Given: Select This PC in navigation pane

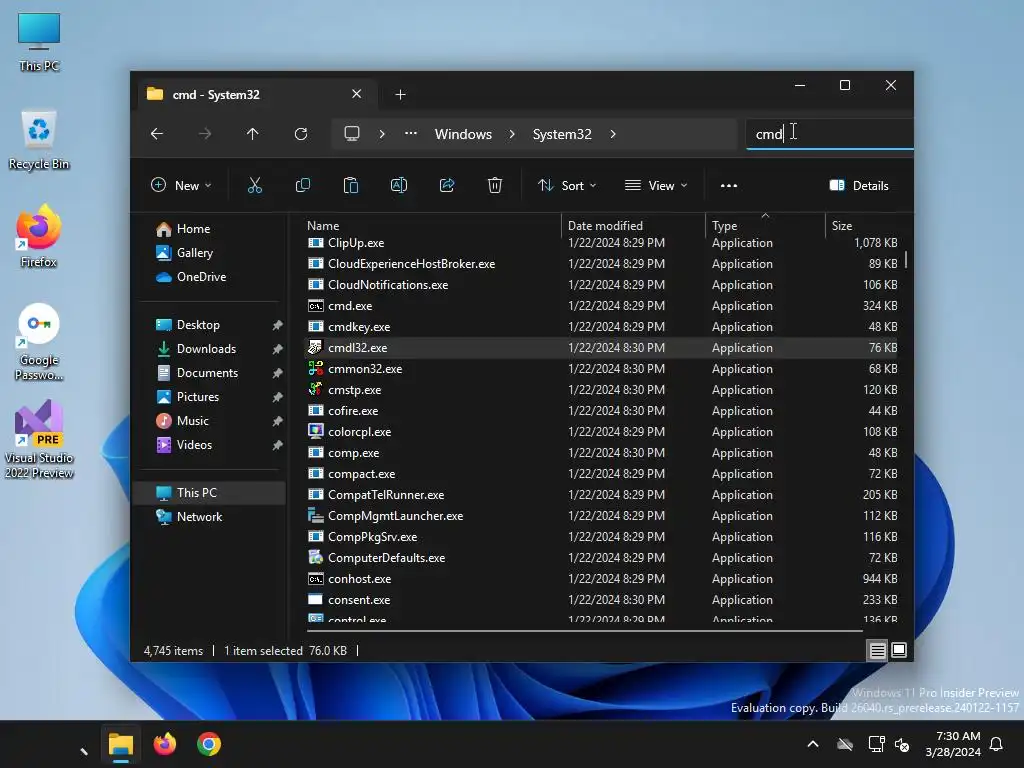Looking at the screenshot, I should click(x=210, y=493).
